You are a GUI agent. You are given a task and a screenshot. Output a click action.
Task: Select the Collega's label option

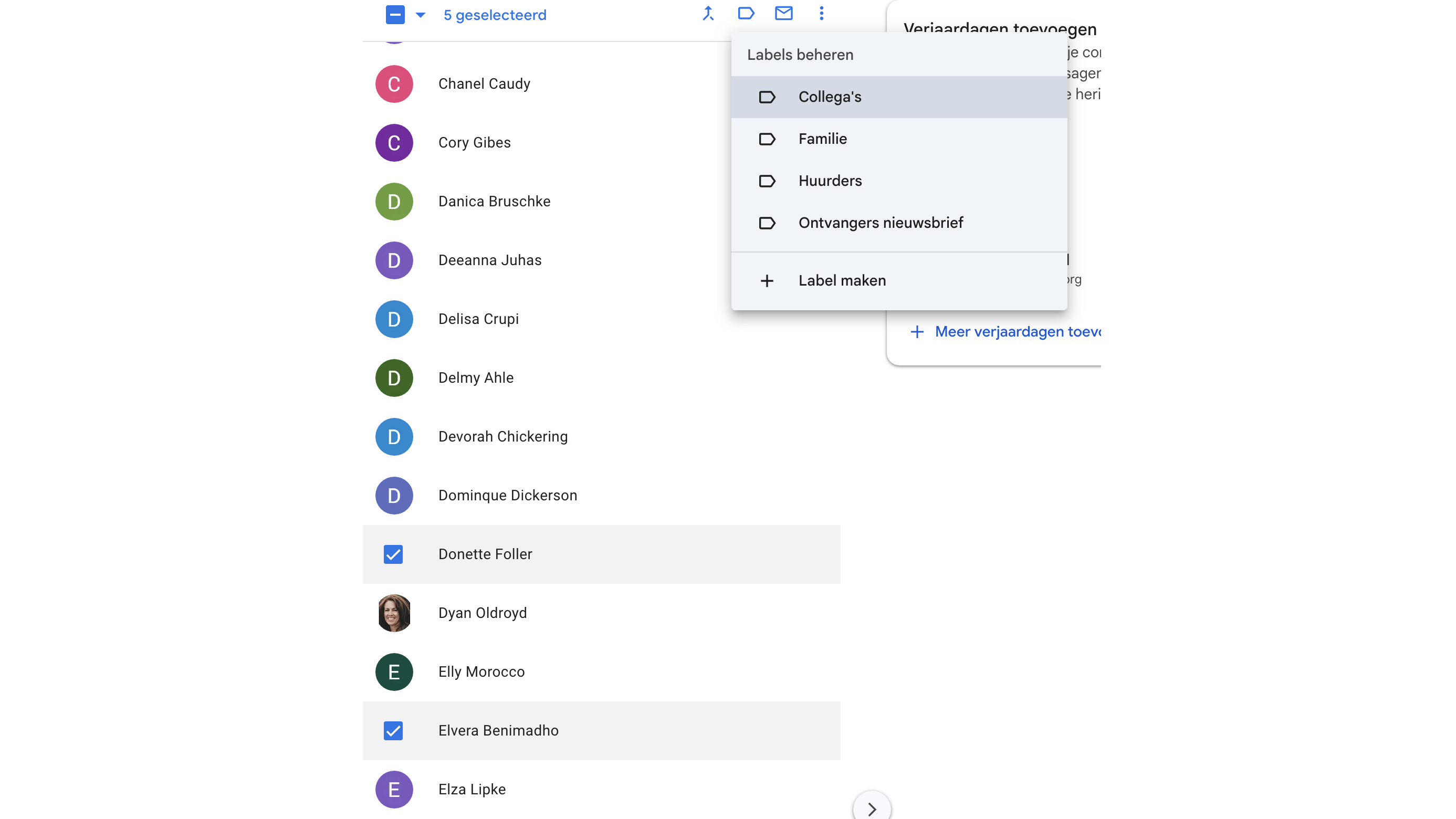click(830, 97)
